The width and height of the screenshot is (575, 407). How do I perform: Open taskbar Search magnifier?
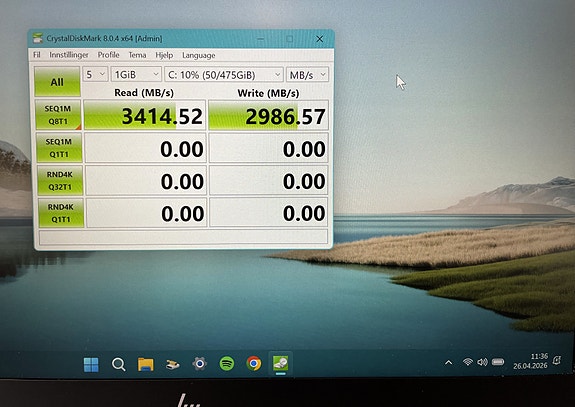pyautogui.click(x=118, y=364)
